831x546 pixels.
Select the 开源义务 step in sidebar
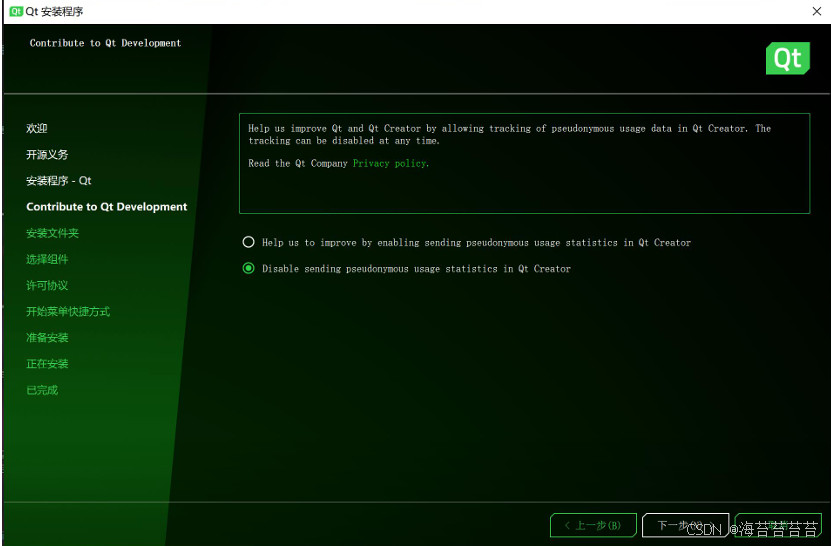(x=47, y=154)
